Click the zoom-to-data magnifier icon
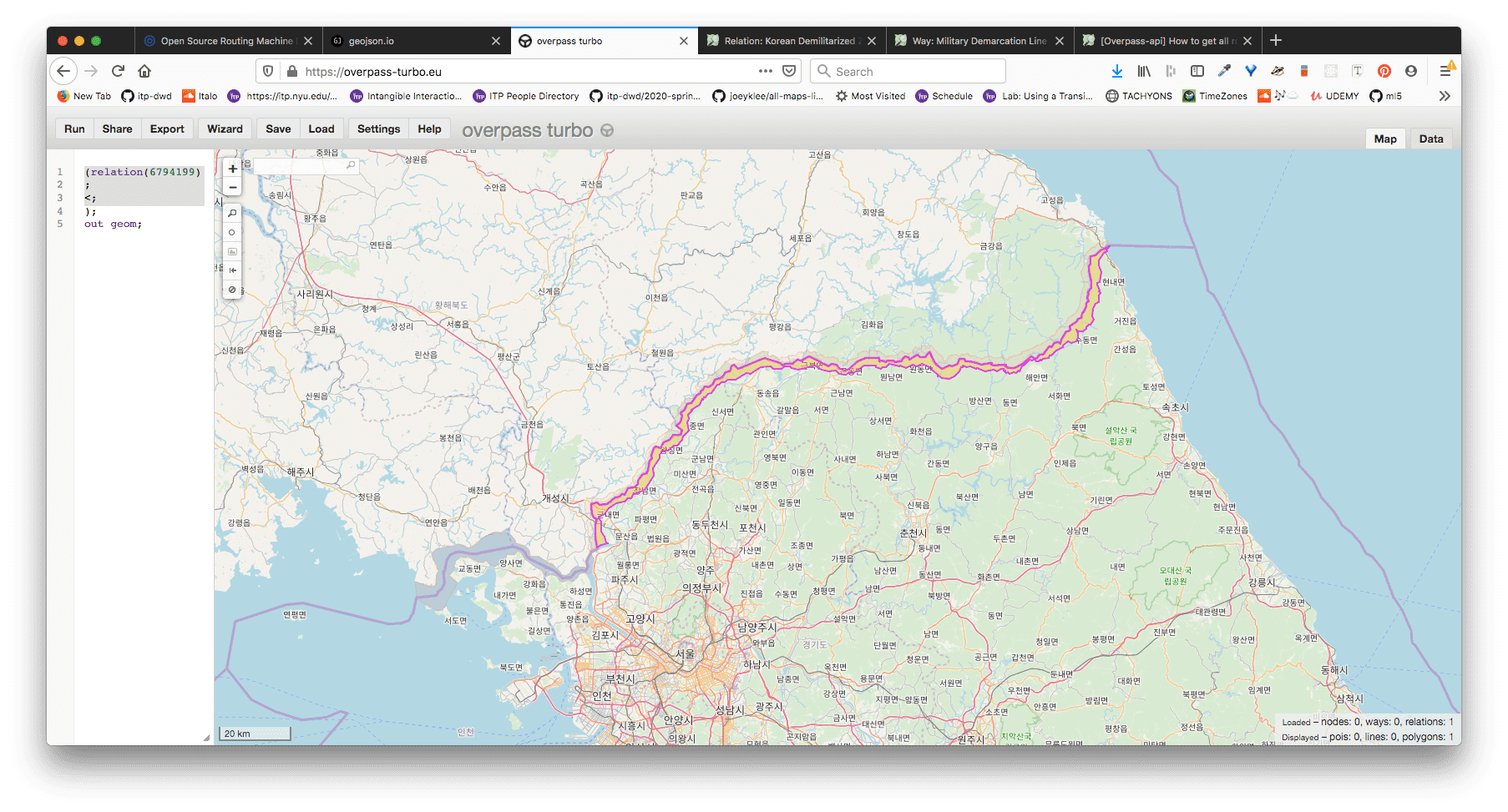This screenshot has width=1508, height=812. click(x=232, y=214)
